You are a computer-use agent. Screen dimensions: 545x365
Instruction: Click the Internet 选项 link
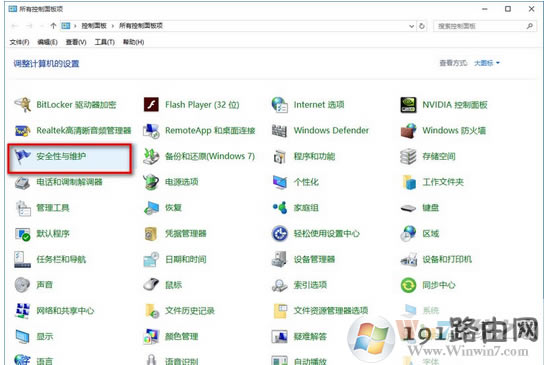pos(319,105)
